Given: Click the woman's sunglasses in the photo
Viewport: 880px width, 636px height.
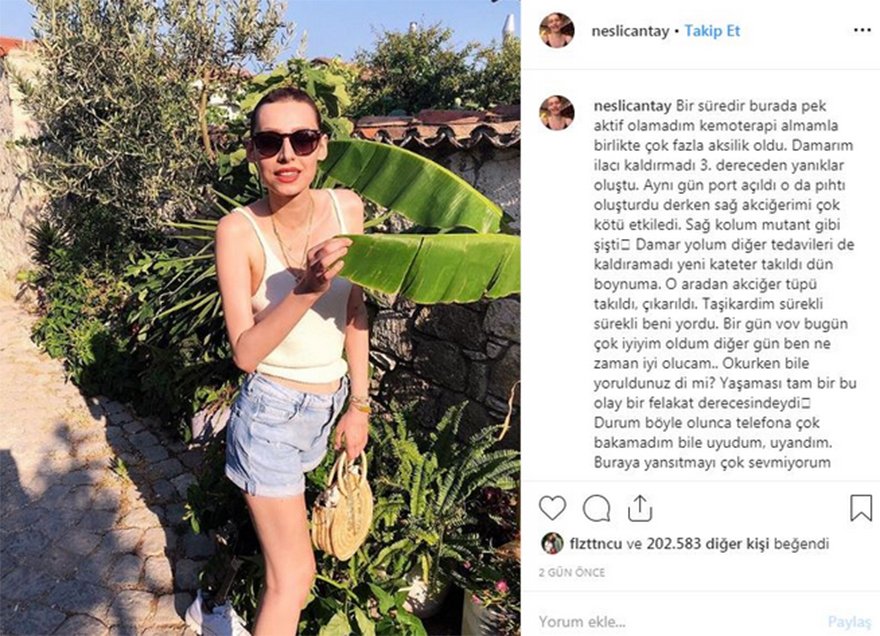Looking at the screenshot, I should point(286,143).
